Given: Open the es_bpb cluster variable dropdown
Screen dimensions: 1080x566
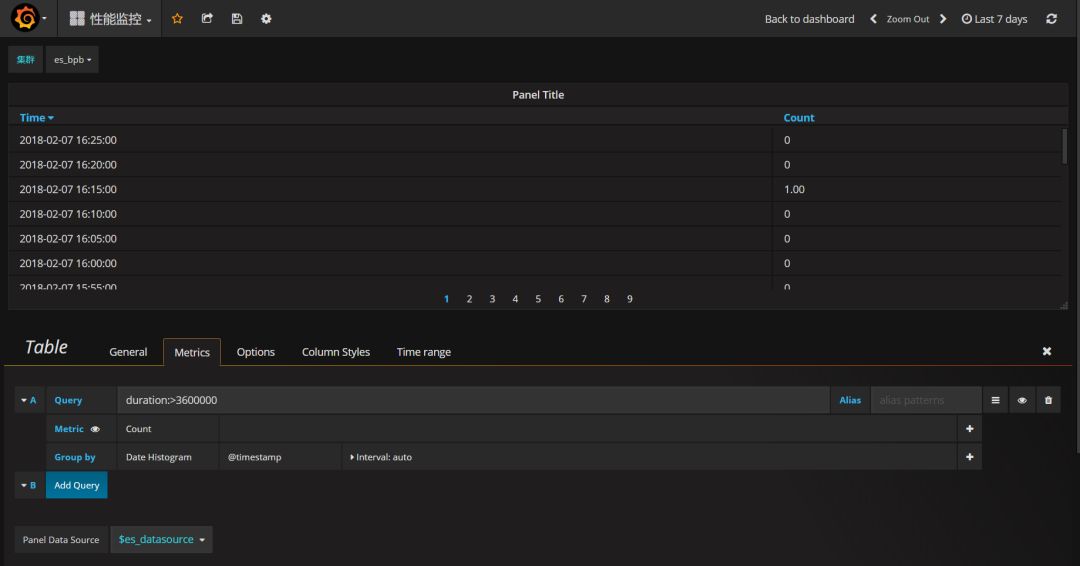Looking at the screenshot, I should pos(72,59).
